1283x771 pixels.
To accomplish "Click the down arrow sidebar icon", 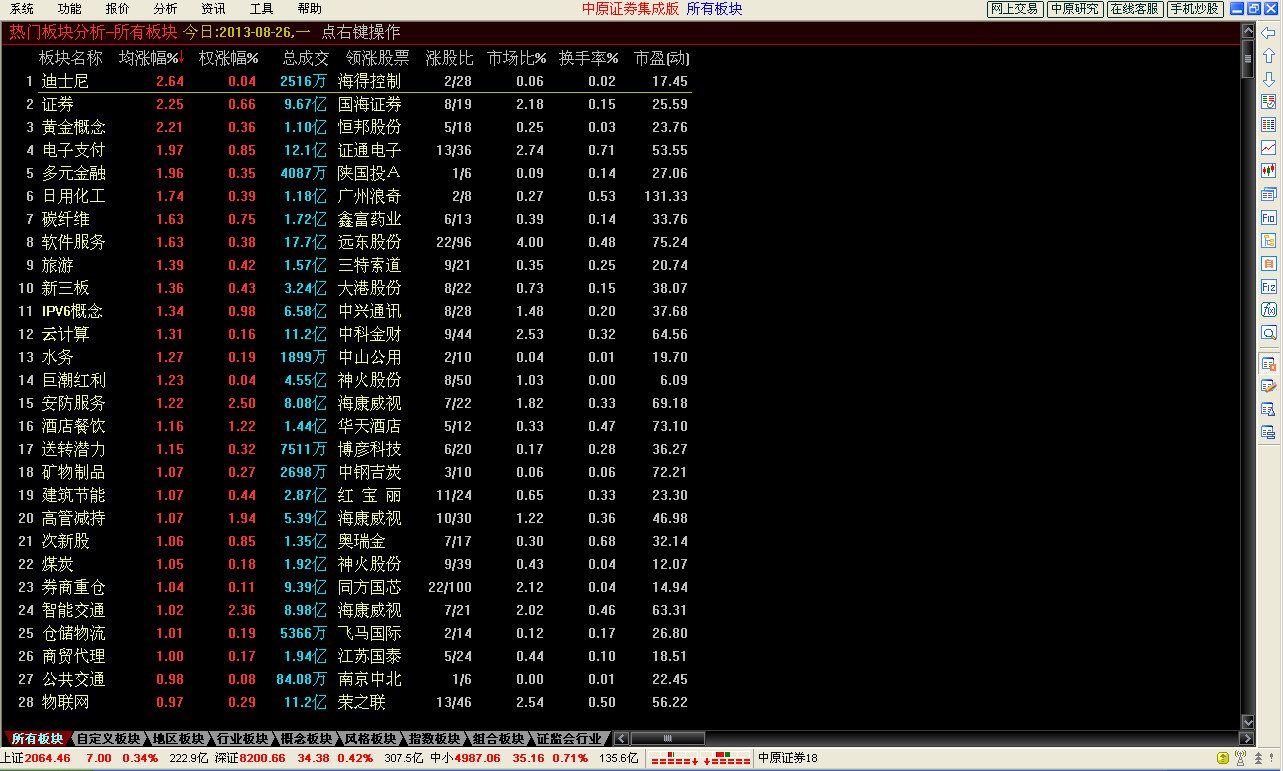I will [x=1268, y=79].
